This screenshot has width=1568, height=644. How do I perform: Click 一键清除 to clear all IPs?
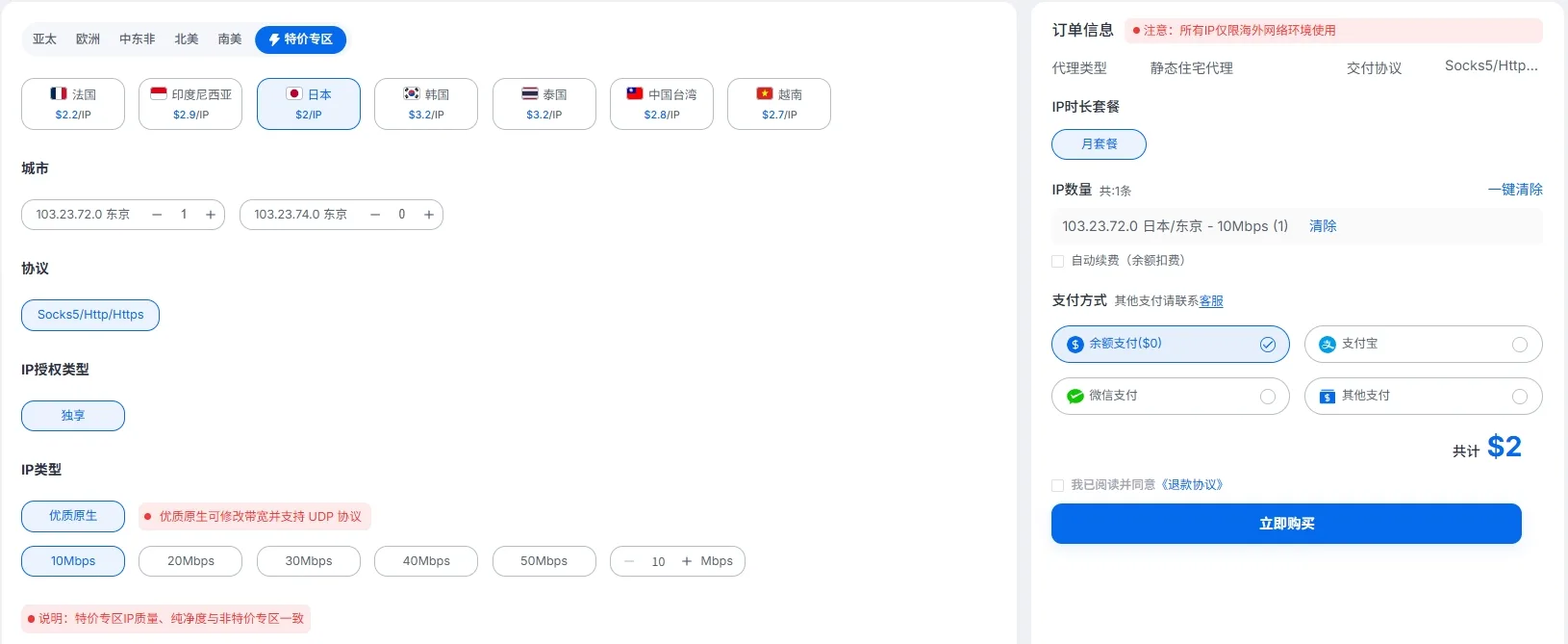pos(1515,190)
